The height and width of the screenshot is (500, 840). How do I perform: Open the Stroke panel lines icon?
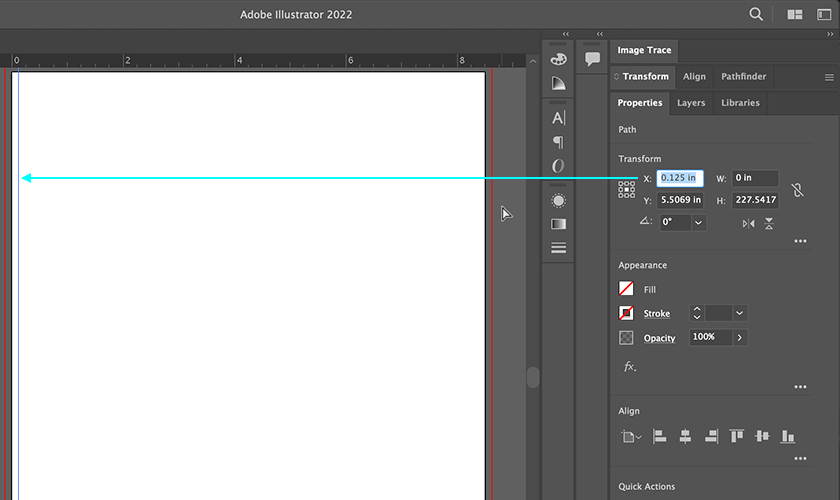pos(558,248)
